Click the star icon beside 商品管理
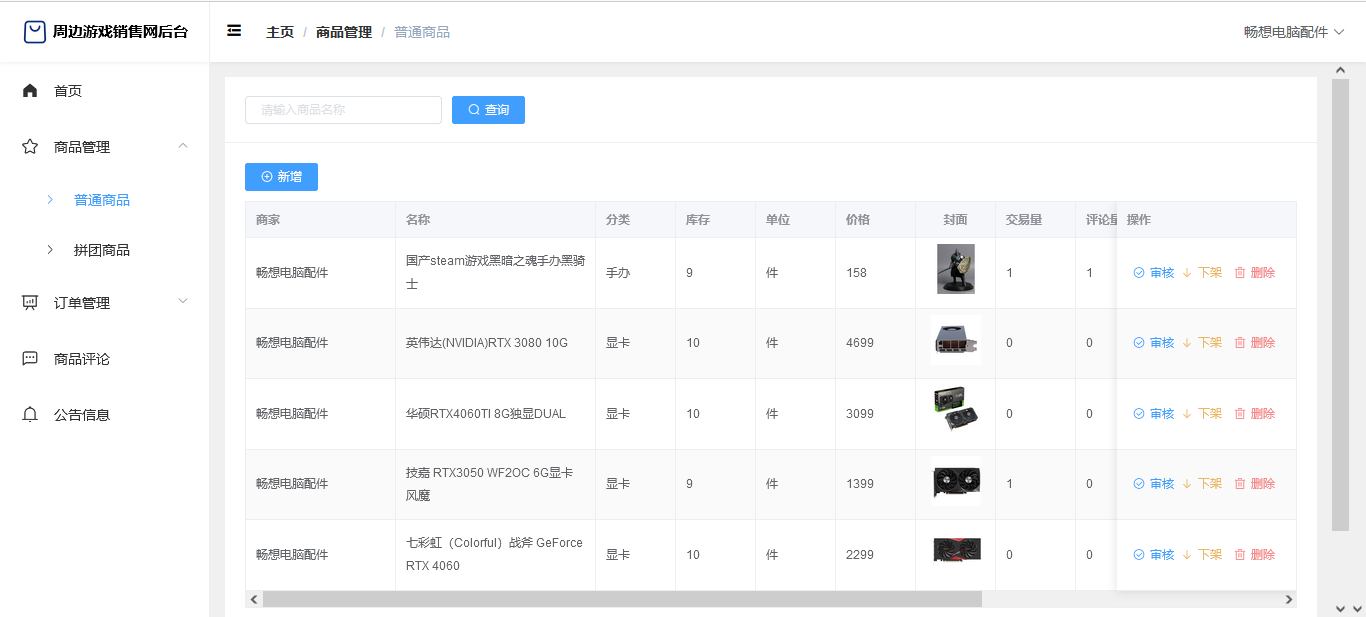 (x=30, y=147)
